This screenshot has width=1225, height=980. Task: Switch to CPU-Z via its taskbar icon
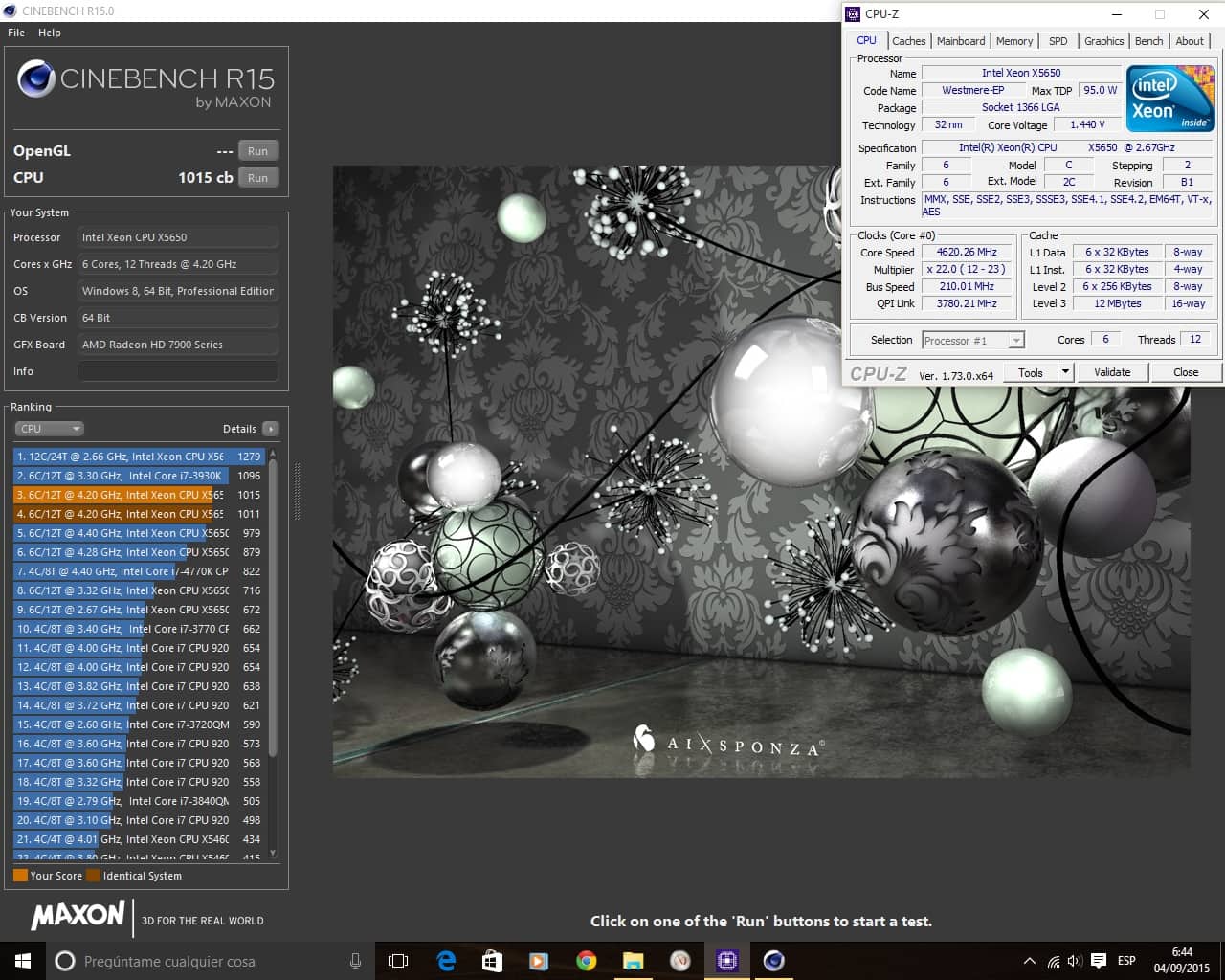point(727,961)
